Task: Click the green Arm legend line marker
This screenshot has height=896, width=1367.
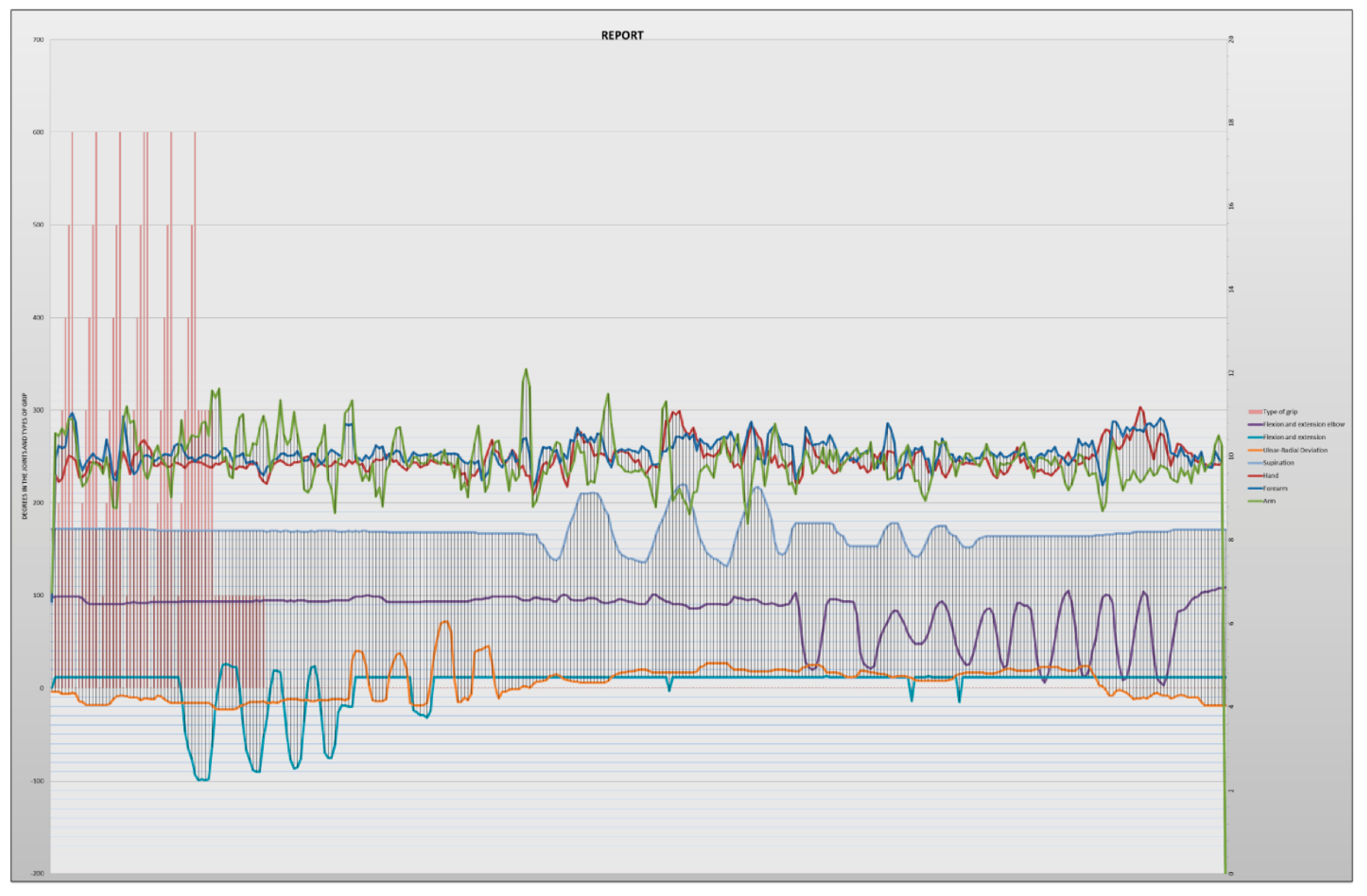Action: 1255,501
